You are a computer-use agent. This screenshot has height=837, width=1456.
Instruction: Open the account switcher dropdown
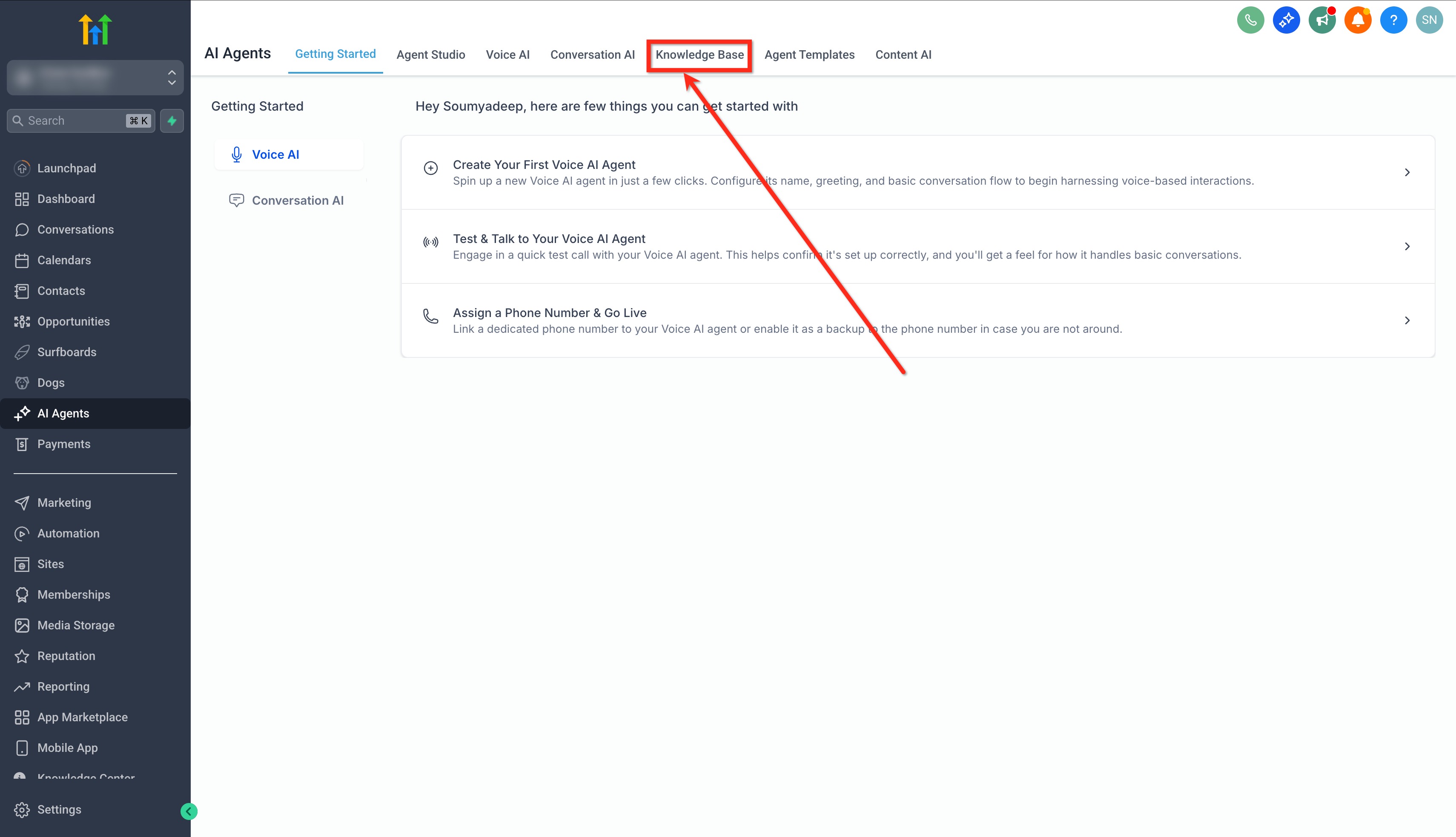[95, 77]
